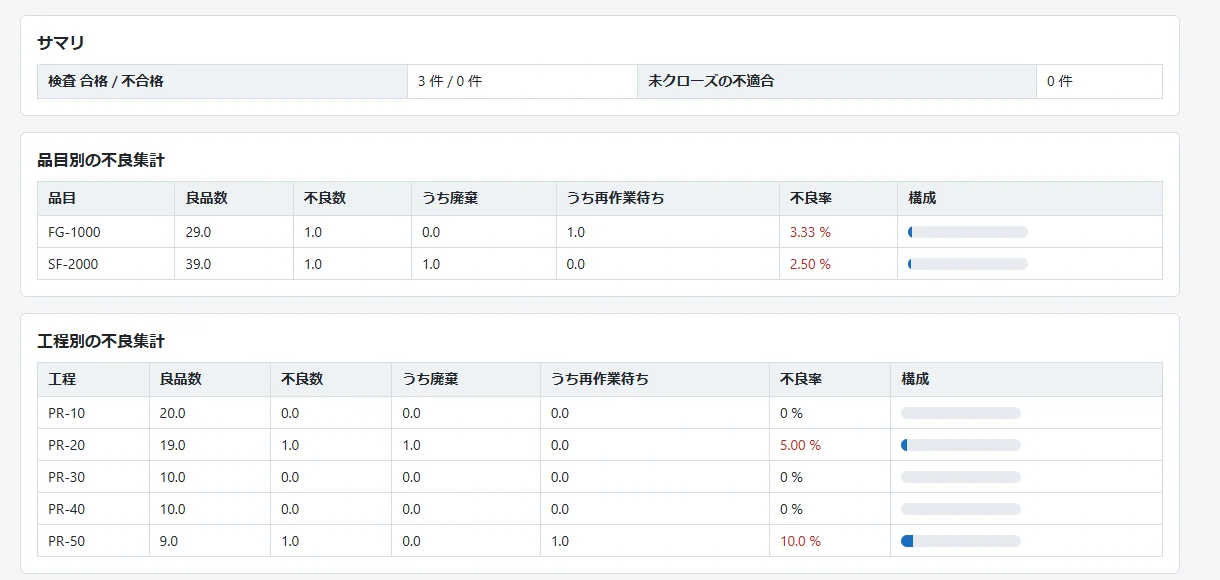
Task: Click the 不良数 value 0.0 for PR-10
Action: [290, 413]
